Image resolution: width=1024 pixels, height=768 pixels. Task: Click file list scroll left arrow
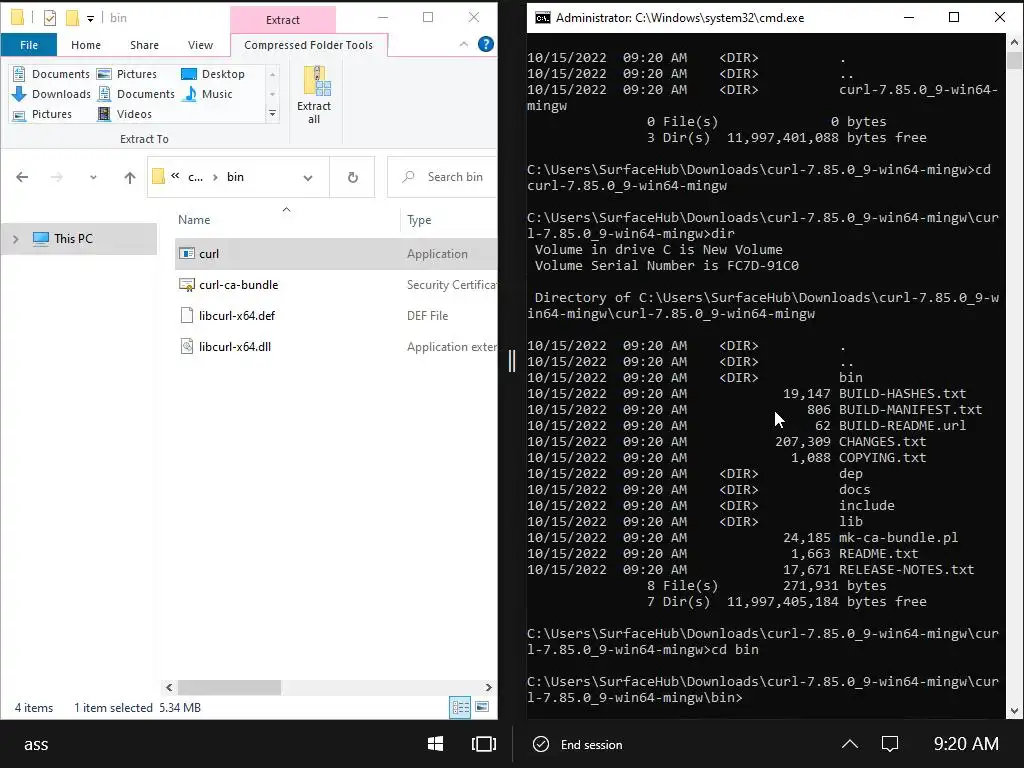coord(169,687)
